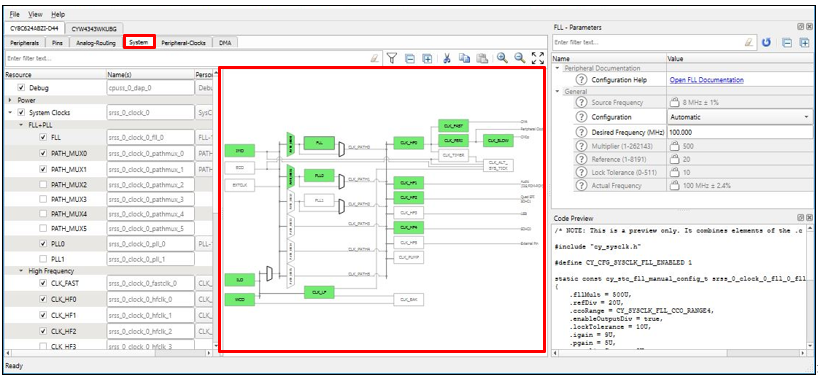This screenshot has width=818, height=377.
Task: Click the help icon beside Actual Frequency
Action: (581, 186)
